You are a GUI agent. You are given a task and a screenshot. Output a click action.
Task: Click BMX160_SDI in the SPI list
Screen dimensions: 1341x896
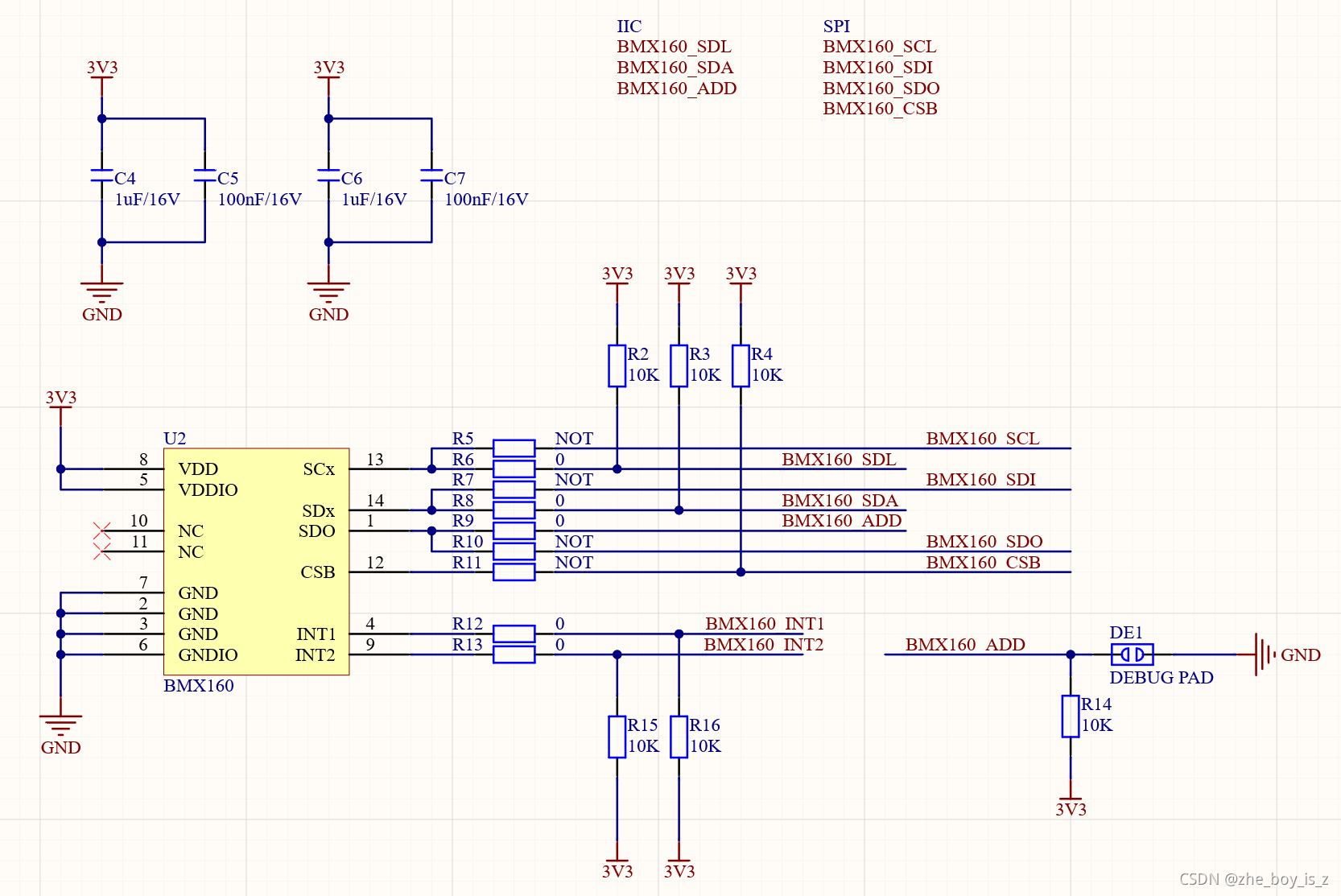point(877,68)
